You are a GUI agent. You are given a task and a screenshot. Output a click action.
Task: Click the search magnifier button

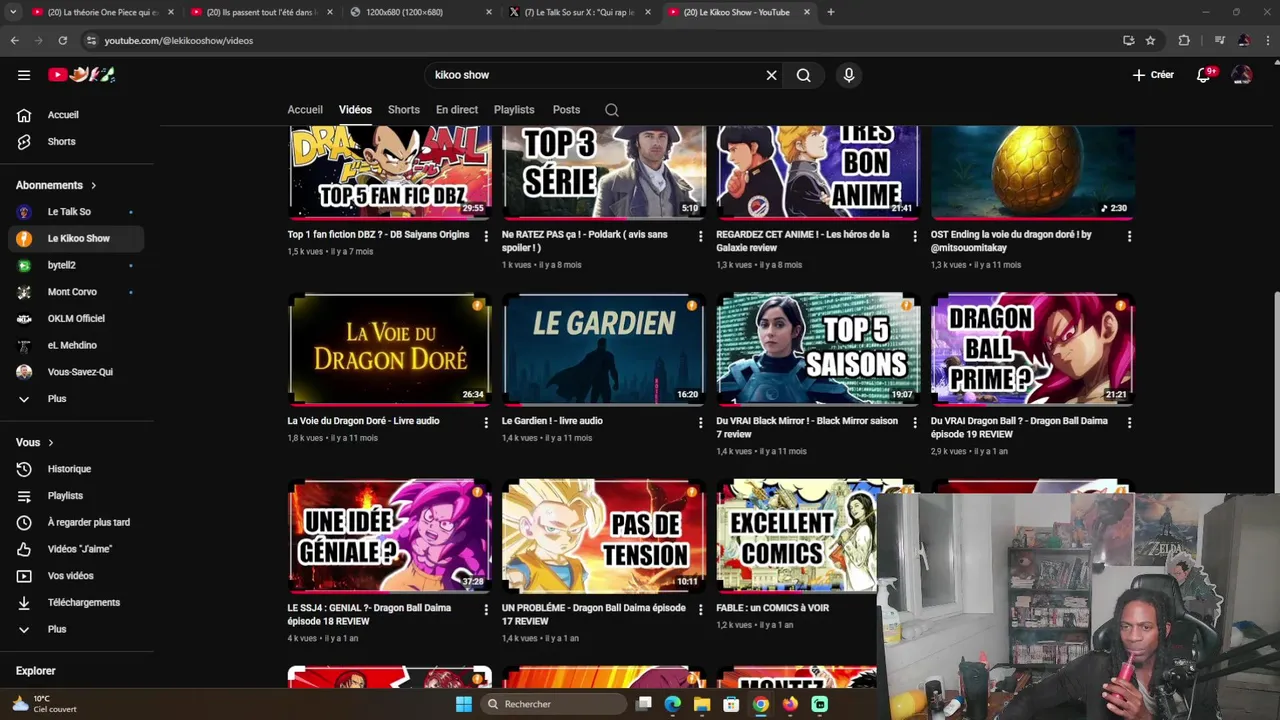(x=803, y=75)
